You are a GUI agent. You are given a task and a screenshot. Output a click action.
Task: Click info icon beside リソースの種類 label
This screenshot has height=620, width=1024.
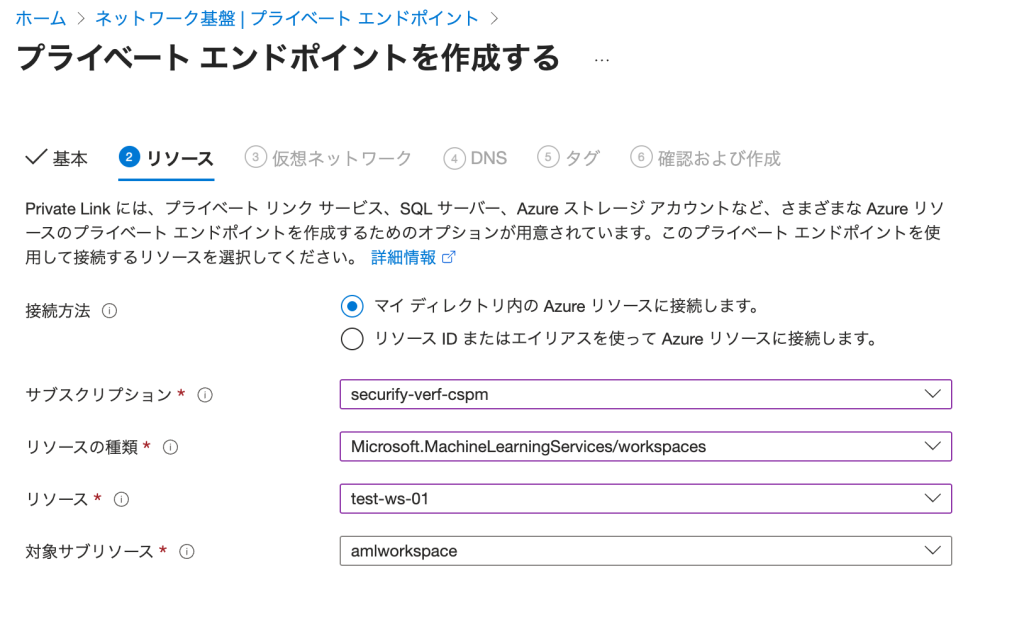point(171,447)
